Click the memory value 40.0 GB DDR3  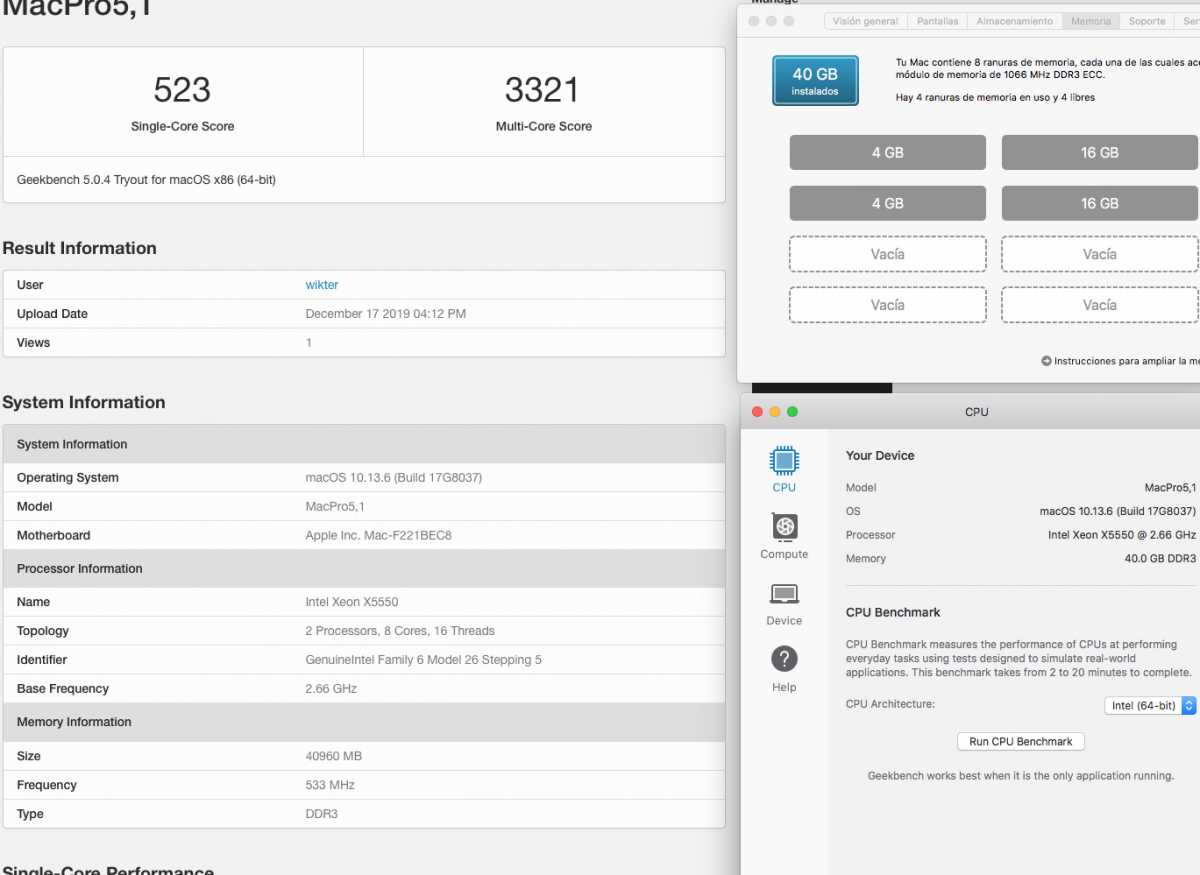coord(1160,559)
